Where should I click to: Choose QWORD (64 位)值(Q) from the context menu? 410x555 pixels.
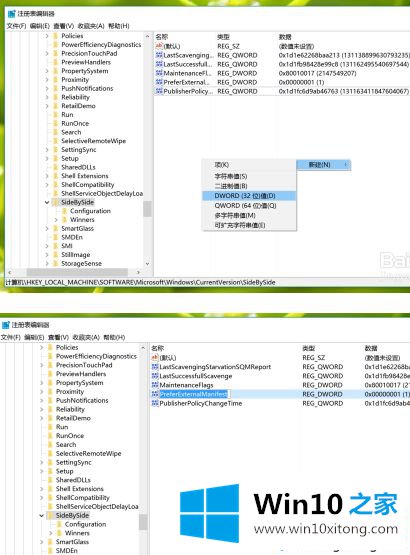(x=249, y=206)
